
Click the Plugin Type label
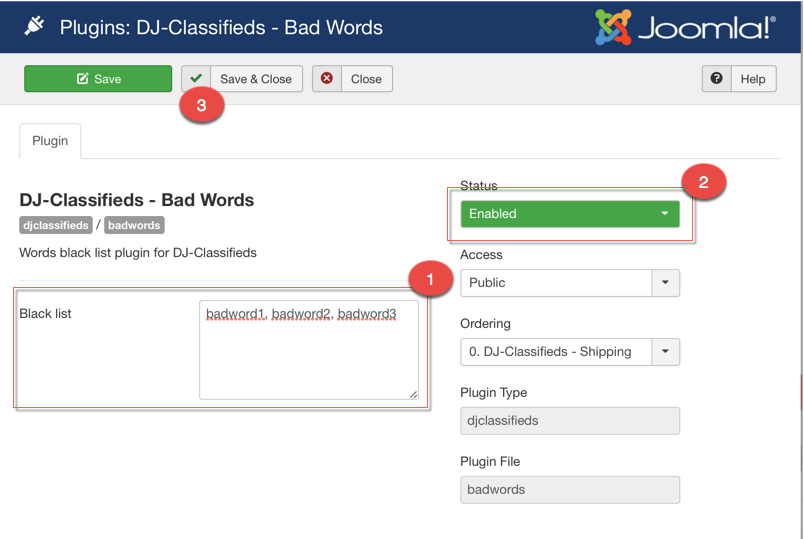click(x=493, y=392)
